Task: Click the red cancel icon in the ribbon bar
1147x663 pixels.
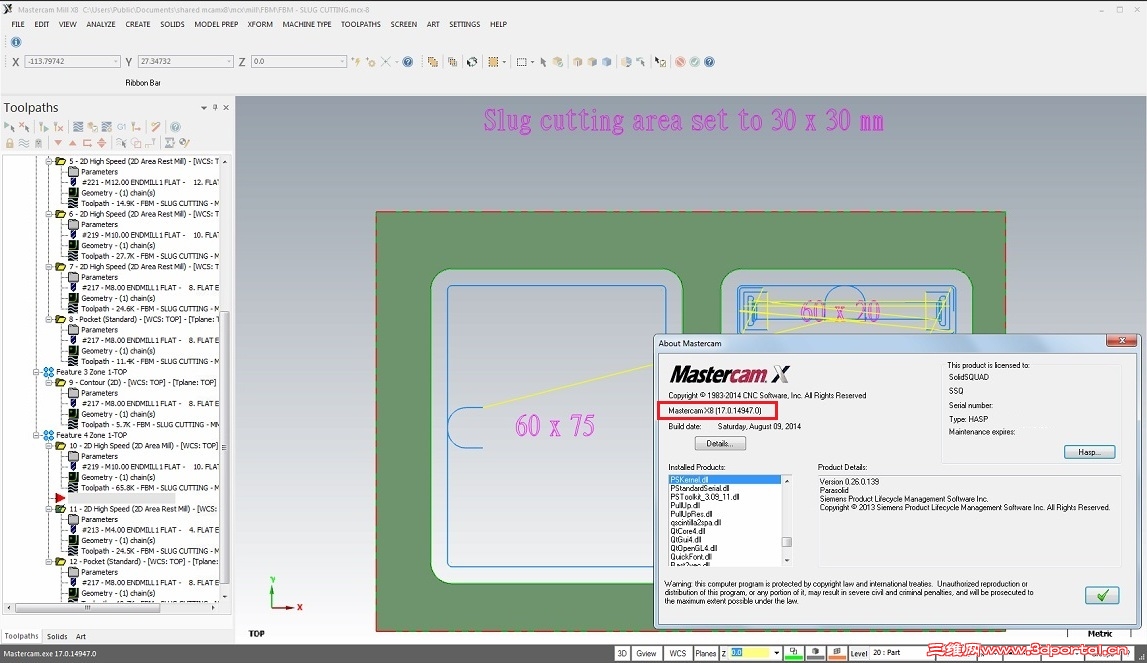Action: click(x=680, y=62)
